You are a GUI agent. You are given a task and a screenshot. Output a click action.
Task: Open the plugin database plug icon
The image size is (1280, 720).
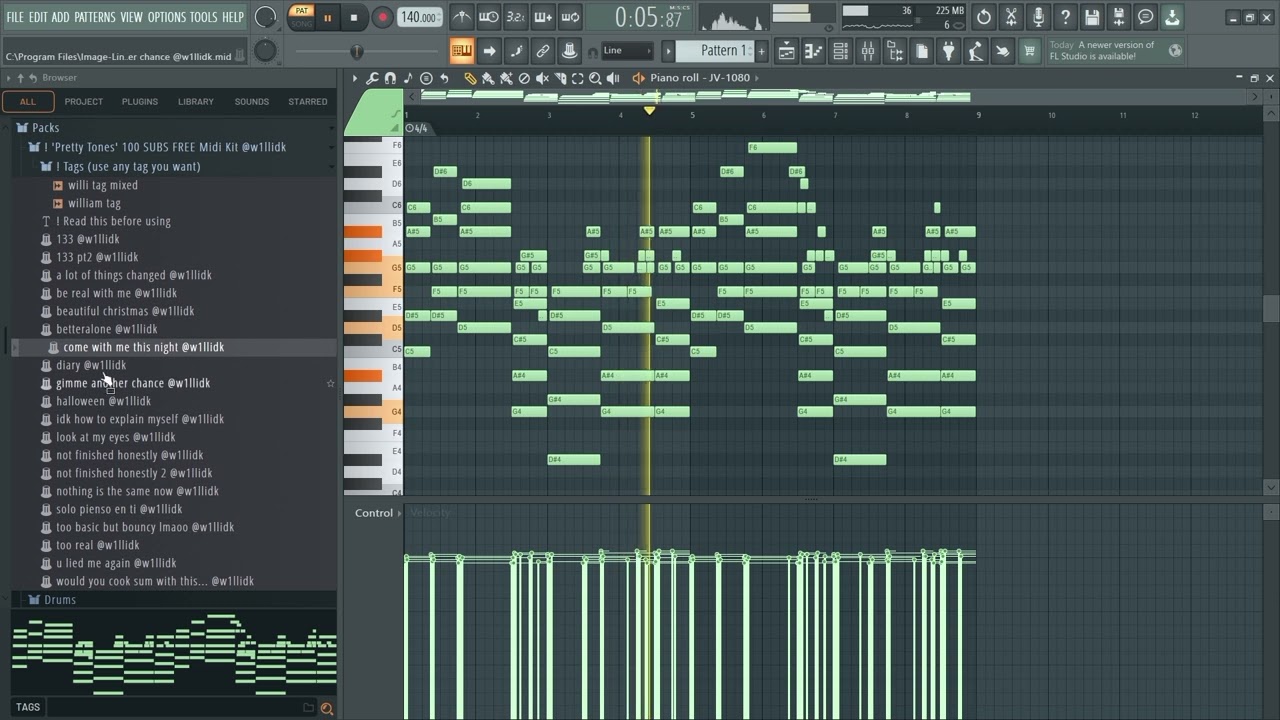(948, 51)
